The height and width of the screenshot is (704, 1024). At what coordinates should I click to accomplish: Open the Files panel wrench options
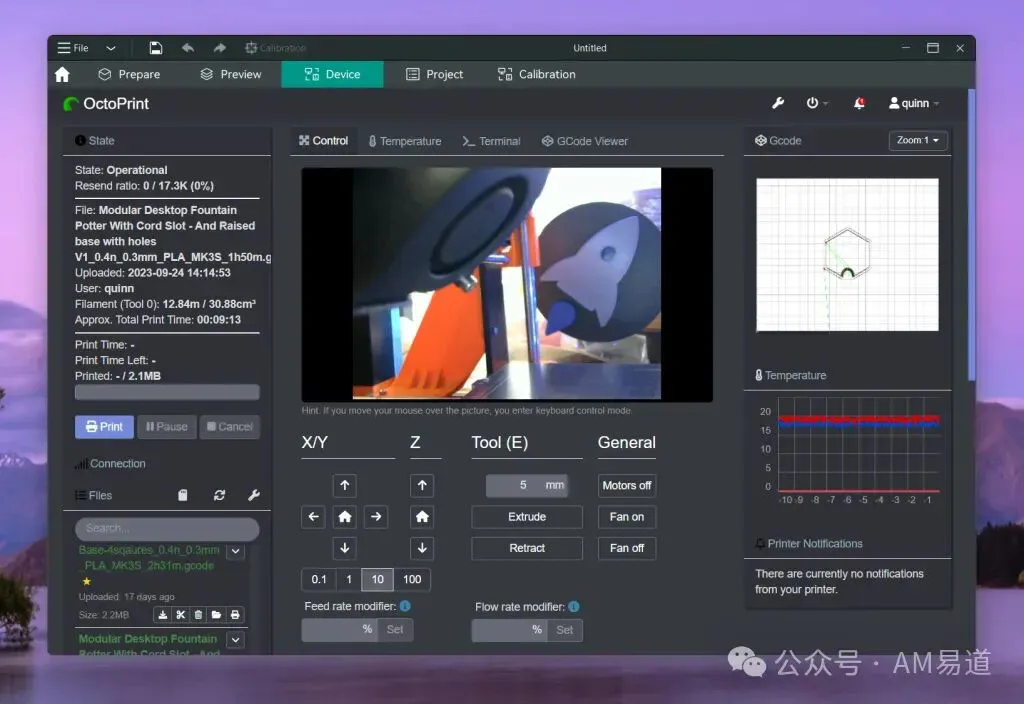click(x=254, y=495)
